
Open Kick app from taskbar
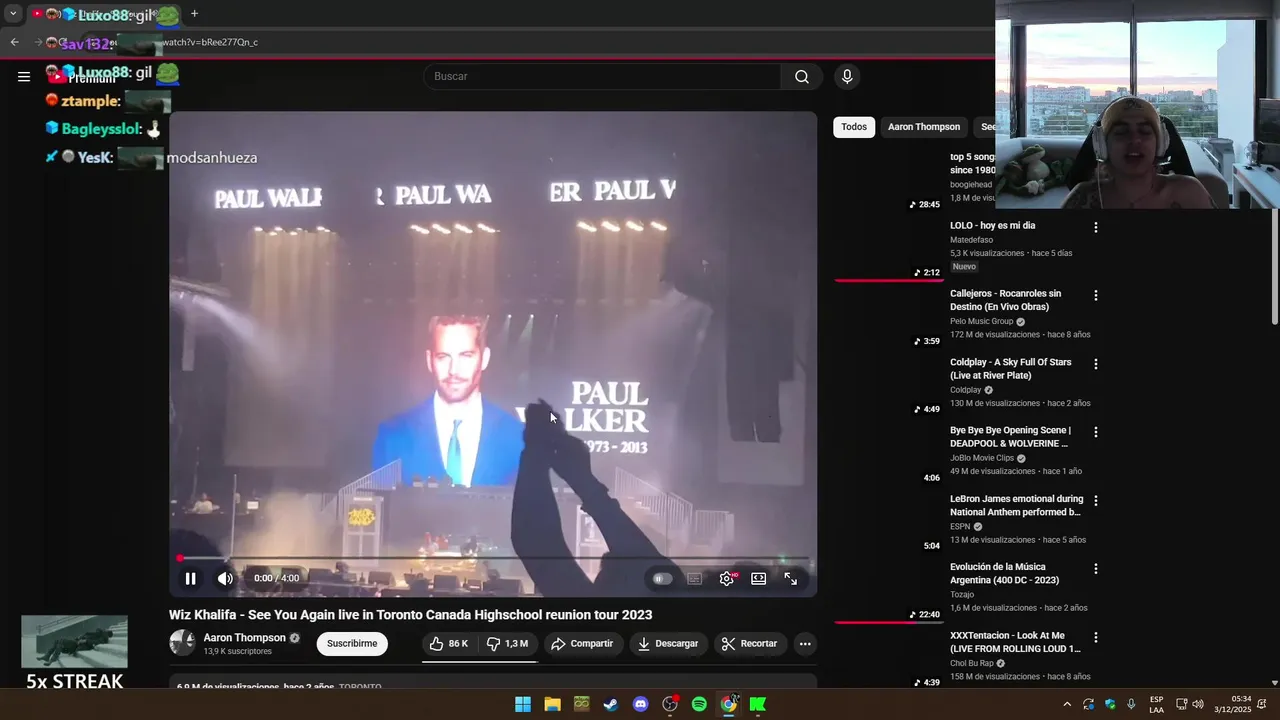[758, 704]
